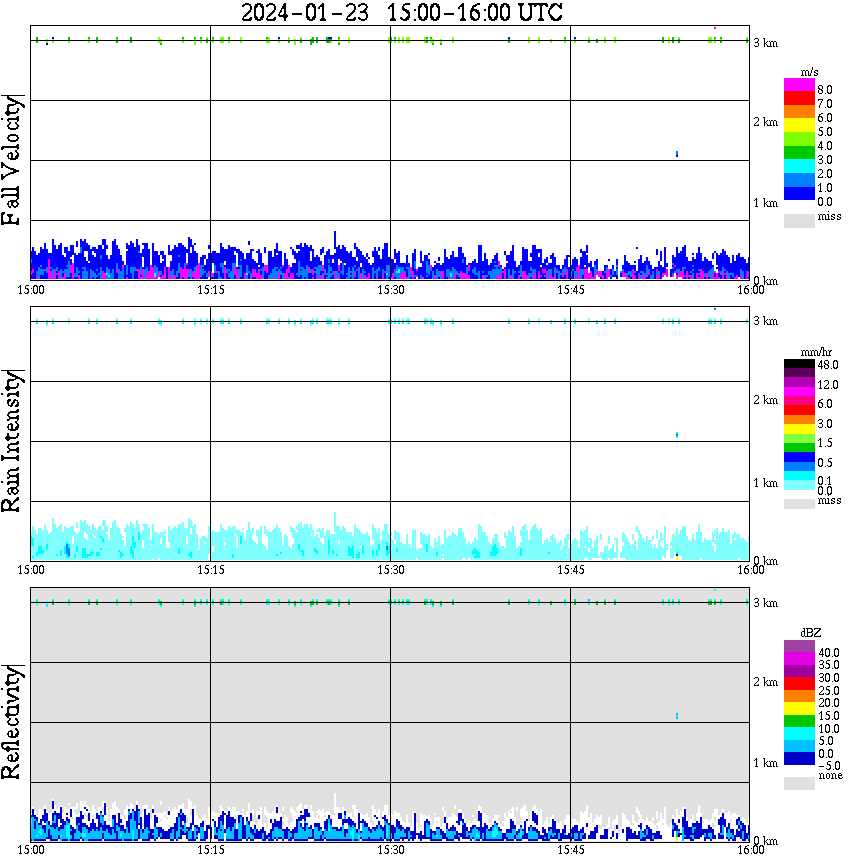
Task: Pick the cyan swatch in the m/s legend
Action: pos(799,167)
